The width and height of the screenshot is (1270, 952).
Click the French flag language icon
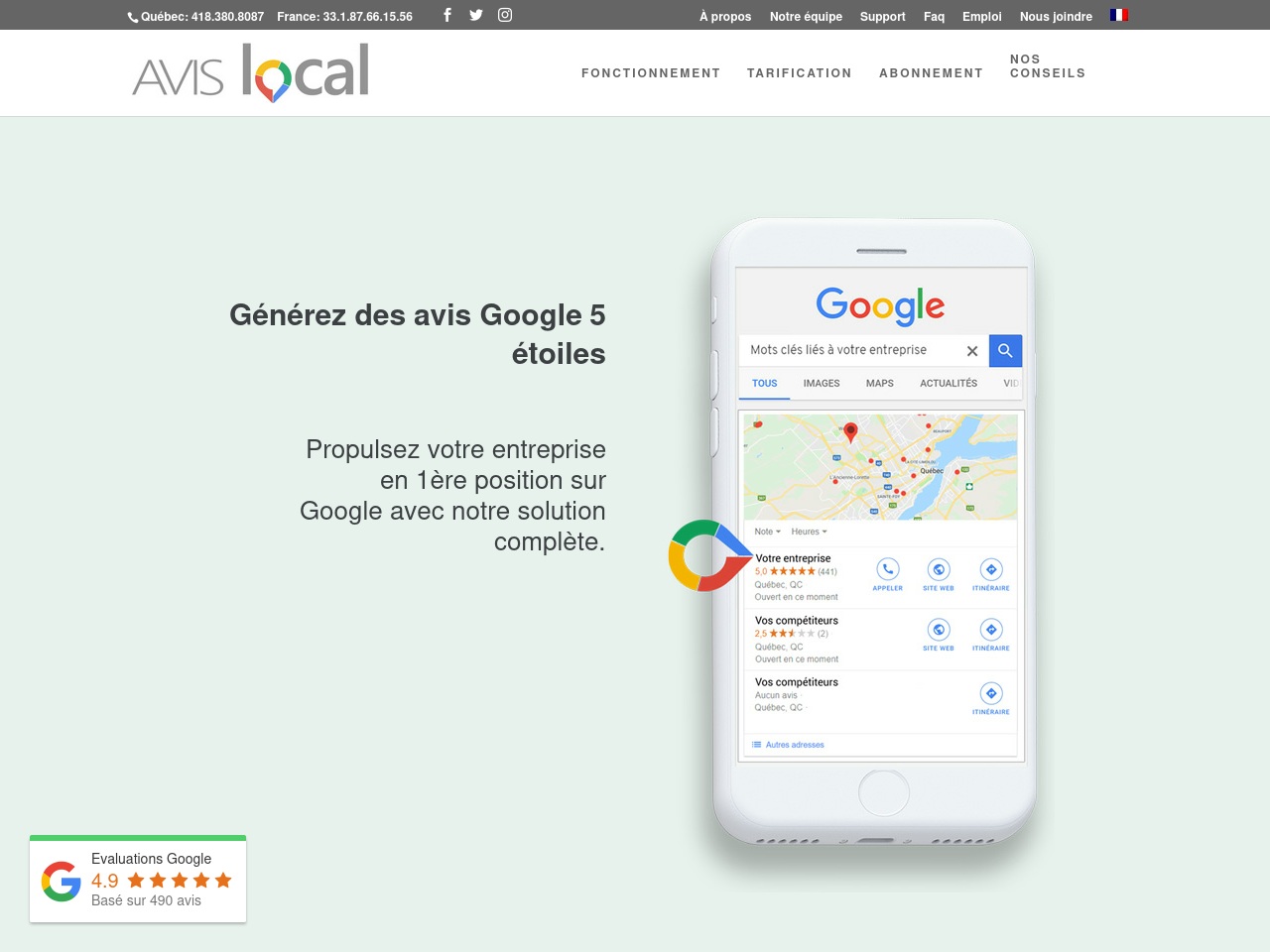pos(1119,15)
